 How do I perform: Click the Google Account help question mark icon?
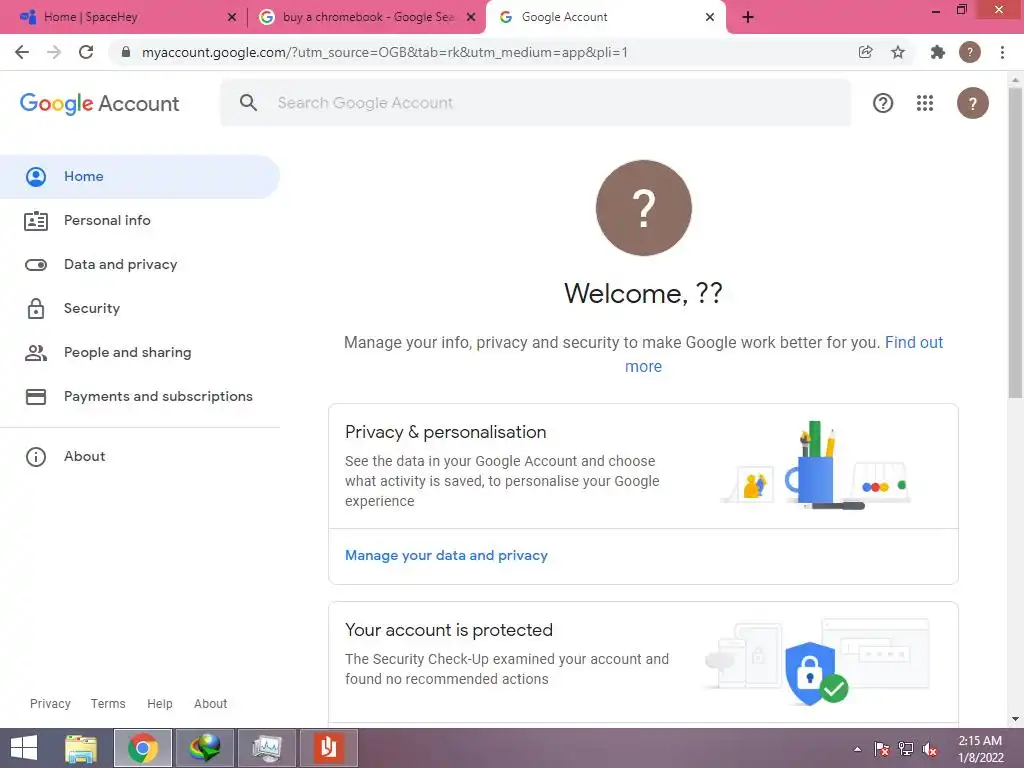883,103
